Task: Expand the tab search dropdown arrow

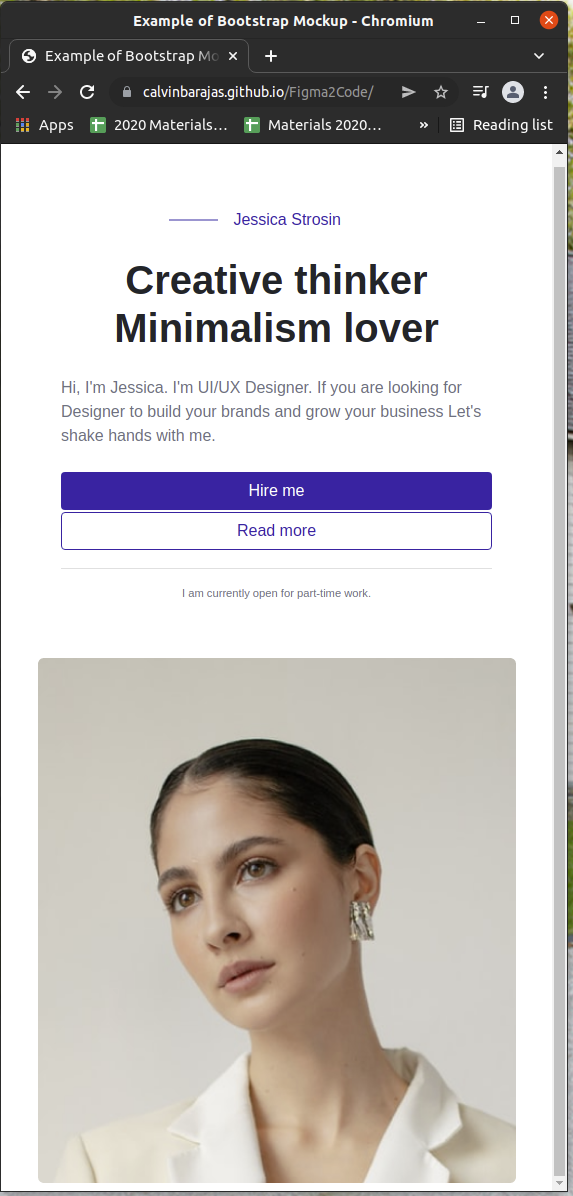Action: 539,56
